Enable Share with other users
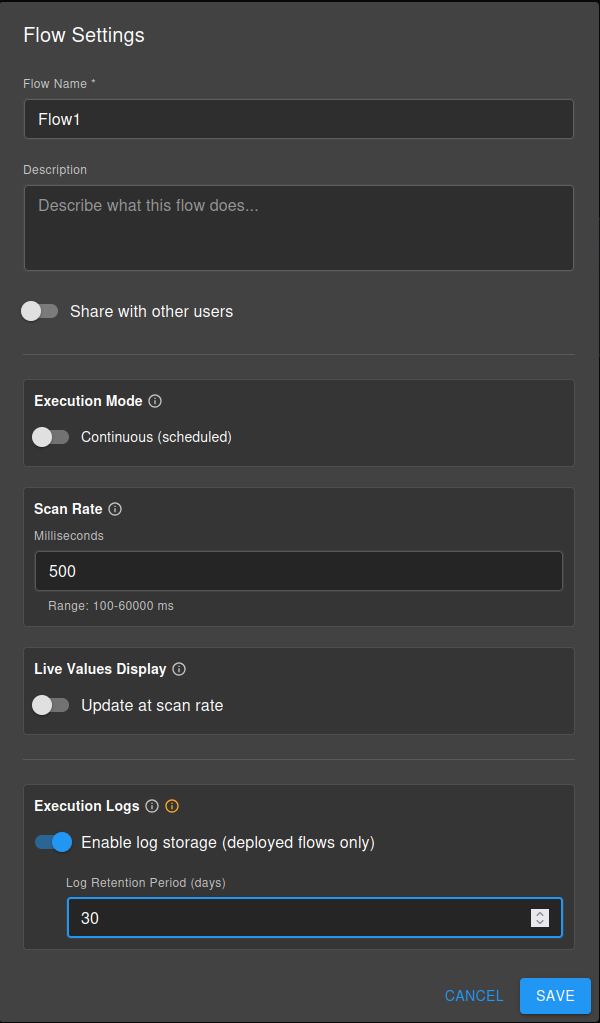This screenshot has width=600, height=1023. 40,311
